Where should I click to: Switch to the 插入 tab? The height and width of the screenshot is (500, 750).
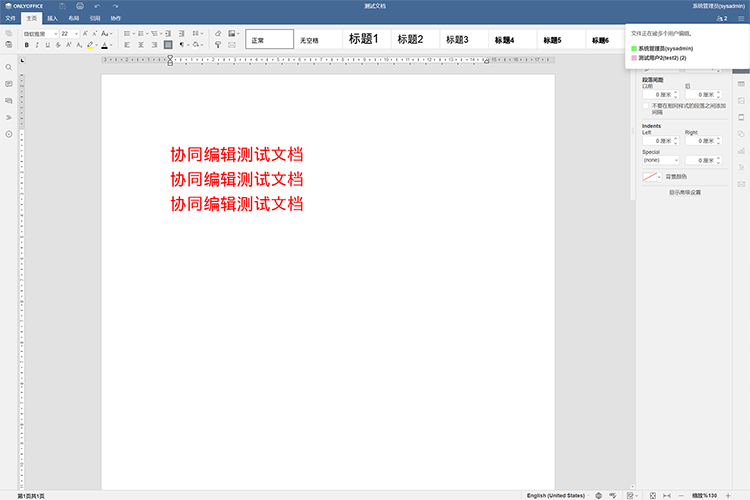coord(53,18)
